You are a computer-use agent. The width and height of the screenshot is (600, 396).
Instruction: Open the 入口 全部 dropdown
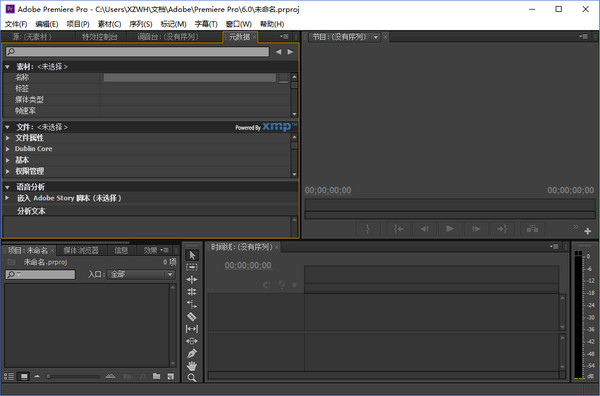142,274
